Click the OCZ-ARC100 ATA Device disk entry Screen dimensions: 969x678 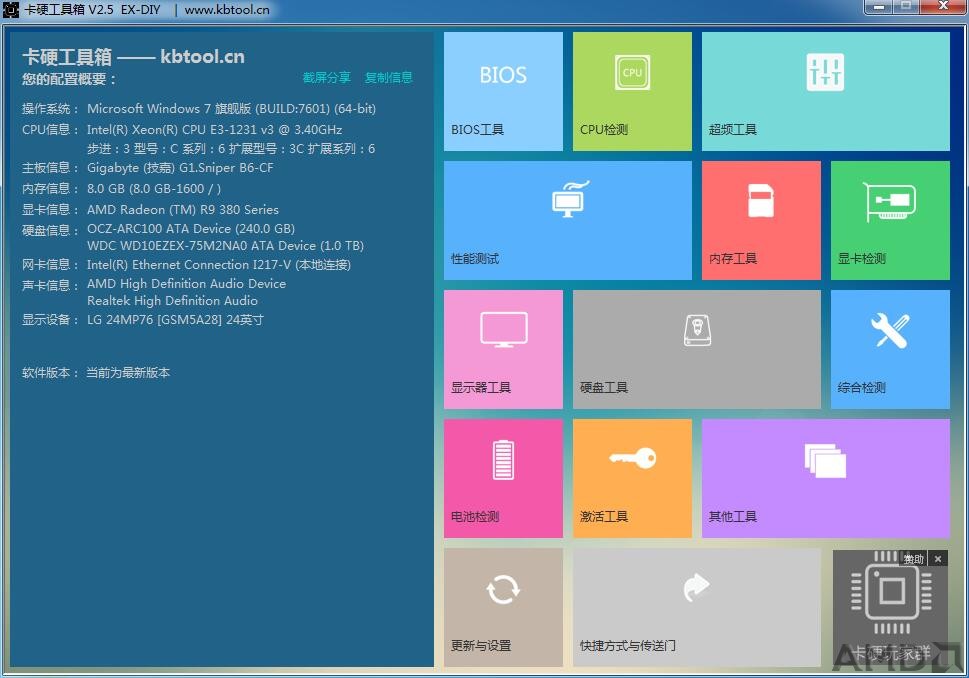(x=191, y=229)
